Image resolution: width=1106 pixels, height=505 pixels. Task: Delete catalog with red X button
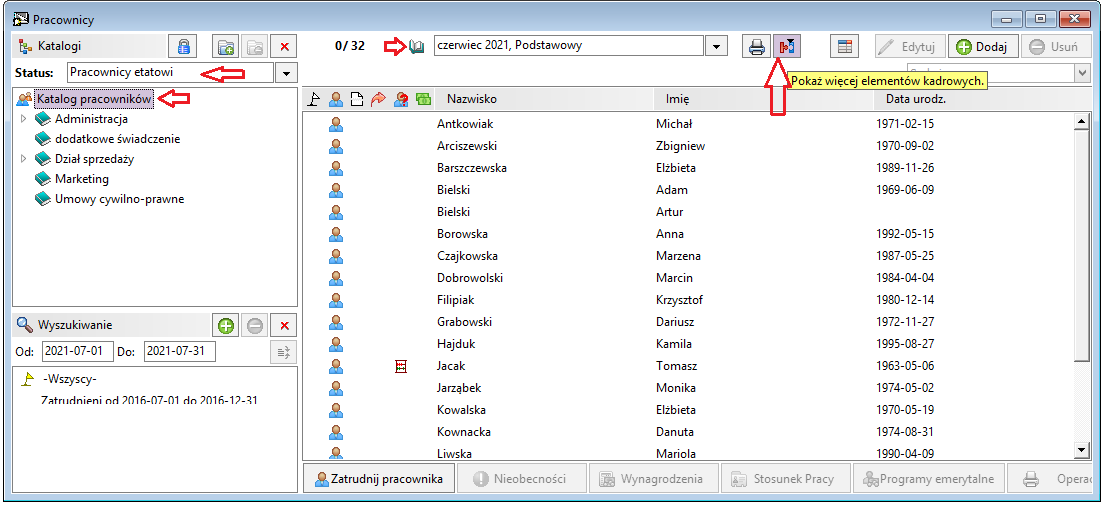tap(285, 47)
